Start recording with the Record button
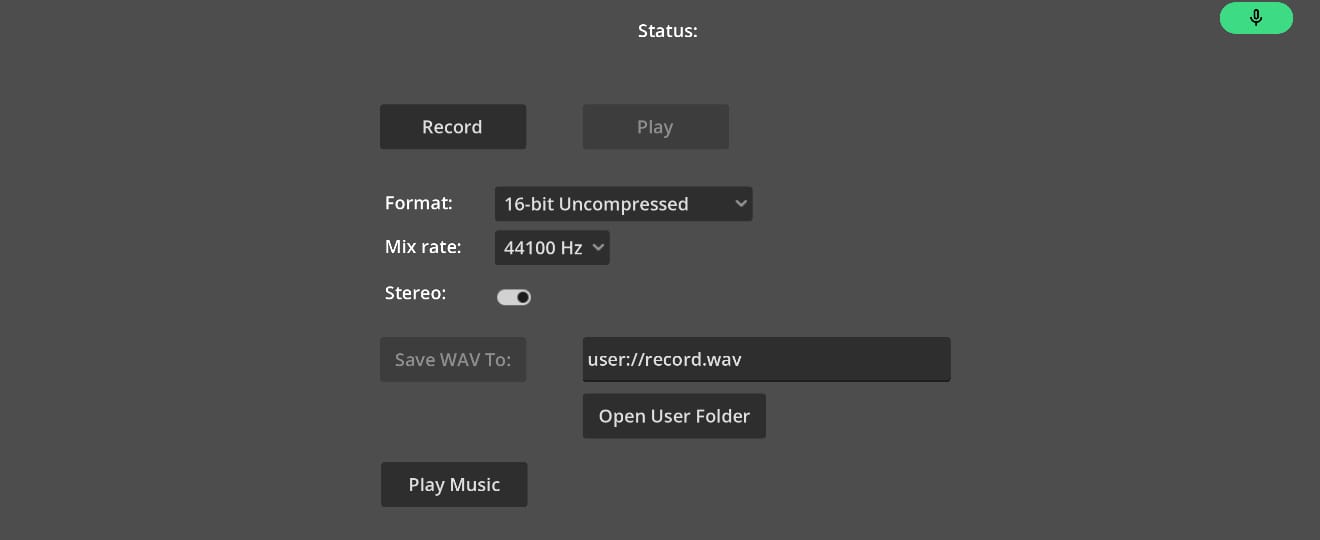The height and width of the screenshot is (540, 1320). (x=453, y=127)
